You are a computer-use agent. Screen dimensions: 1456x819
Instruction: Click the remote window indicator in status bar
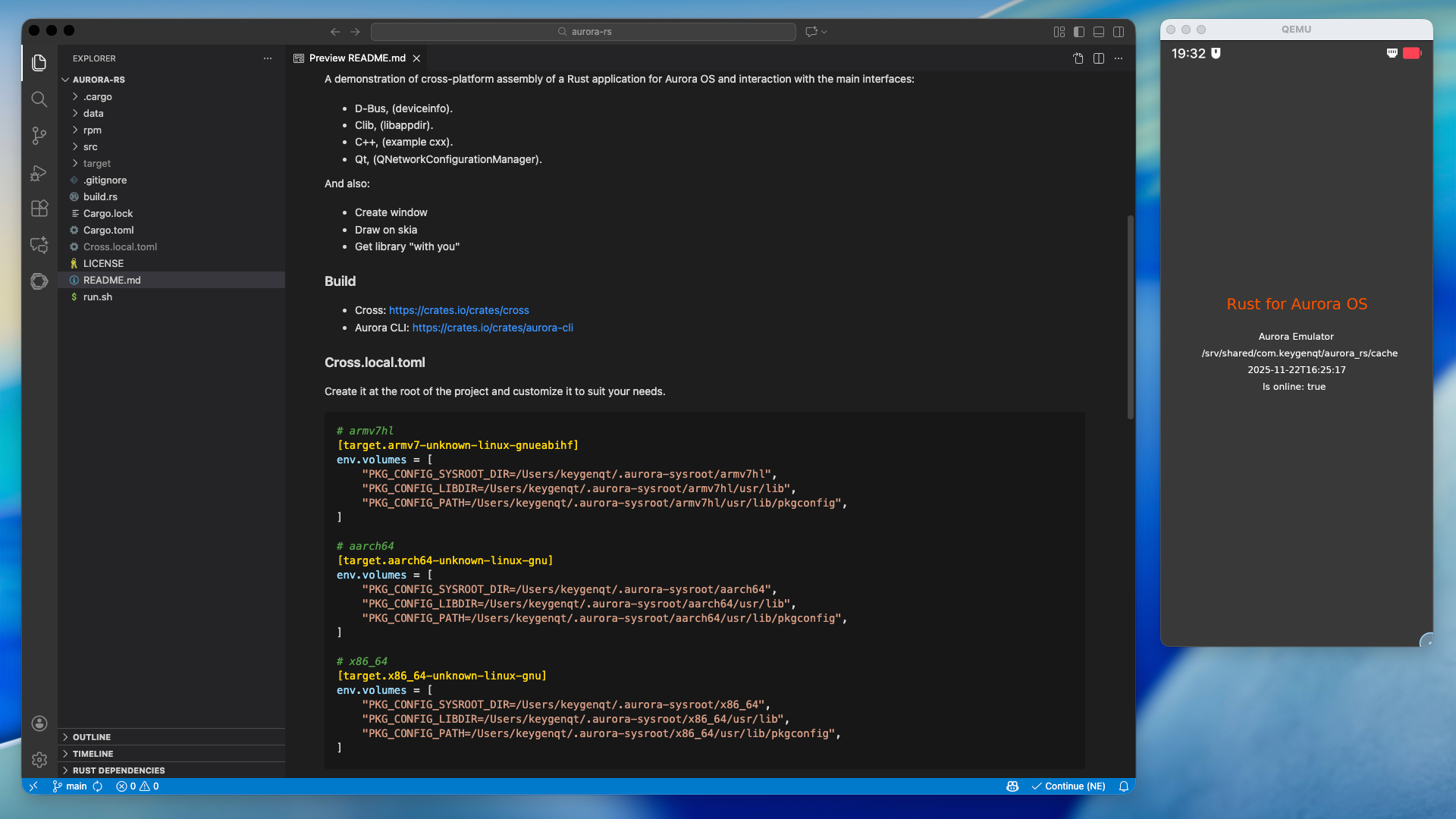(33, 786)
